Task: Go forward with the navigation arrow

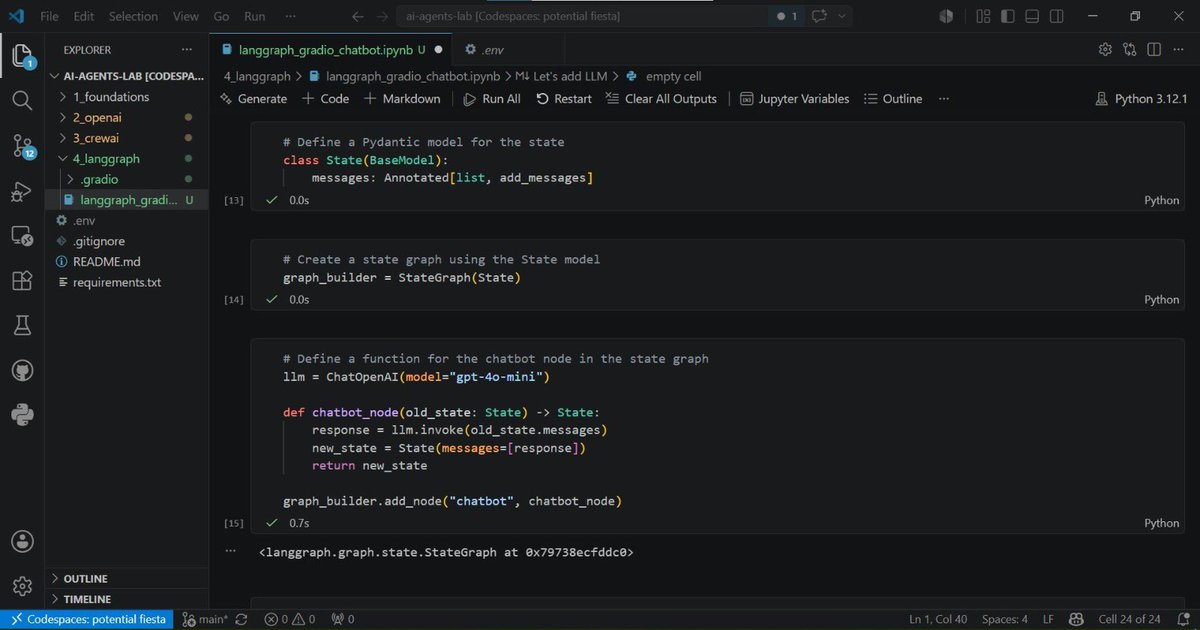Action: tap(383, 16)
